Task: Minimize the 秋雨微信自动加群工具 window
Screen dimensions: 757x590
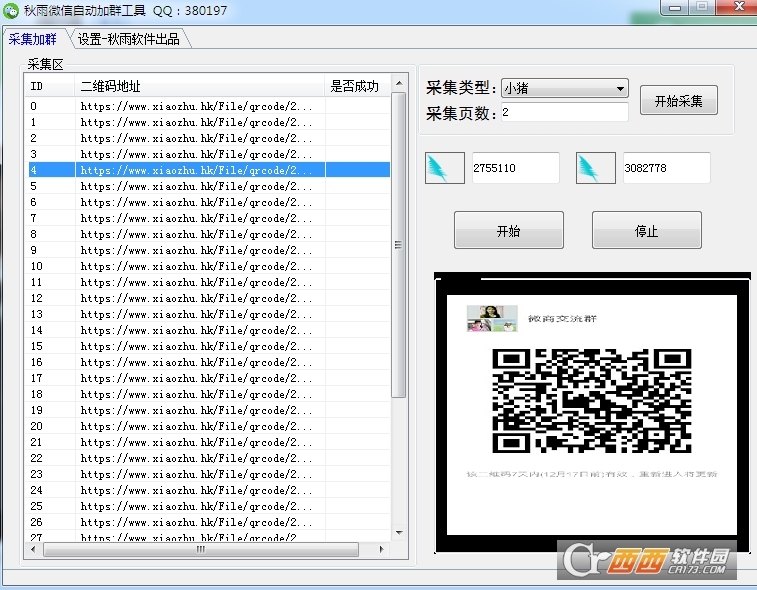Action: click(675, 7)
